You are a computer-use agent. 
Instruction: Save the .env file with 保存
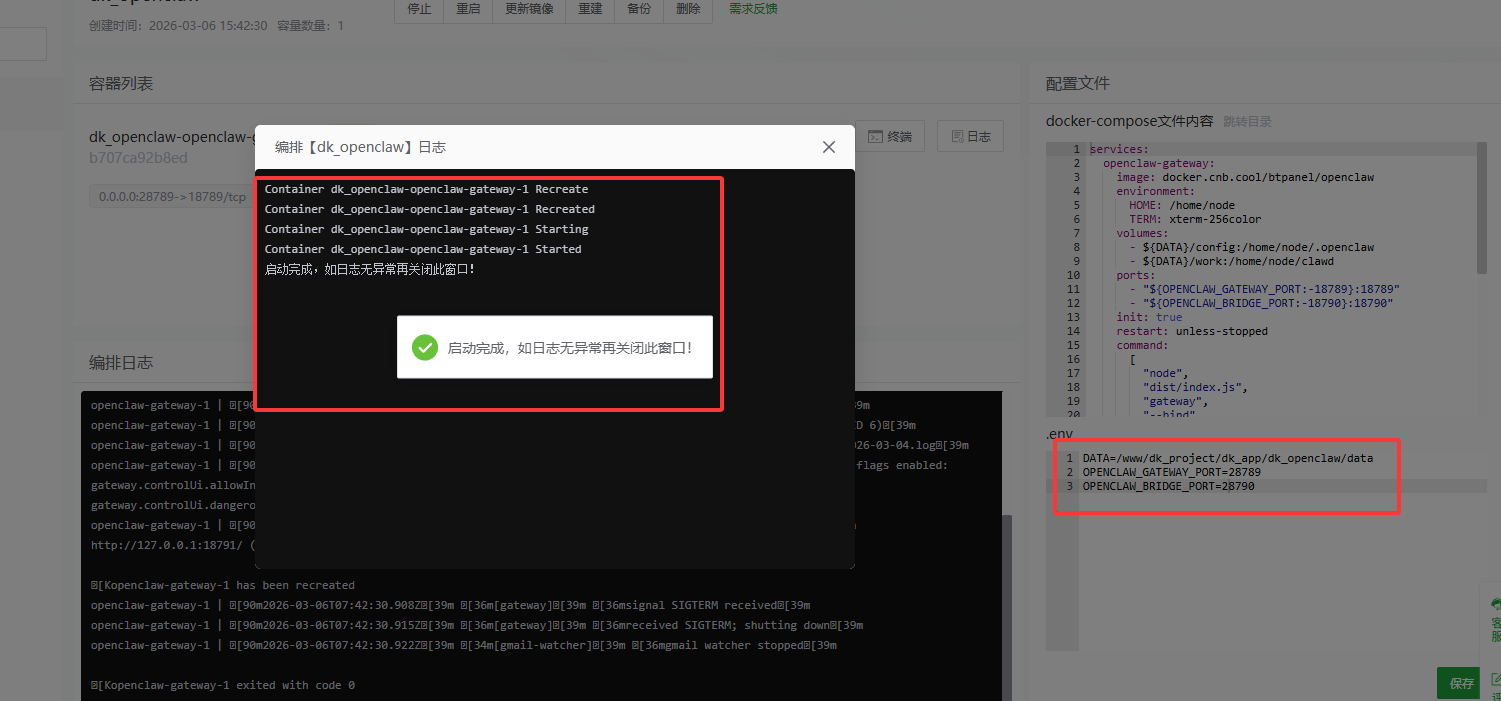tap(1458, 683)
